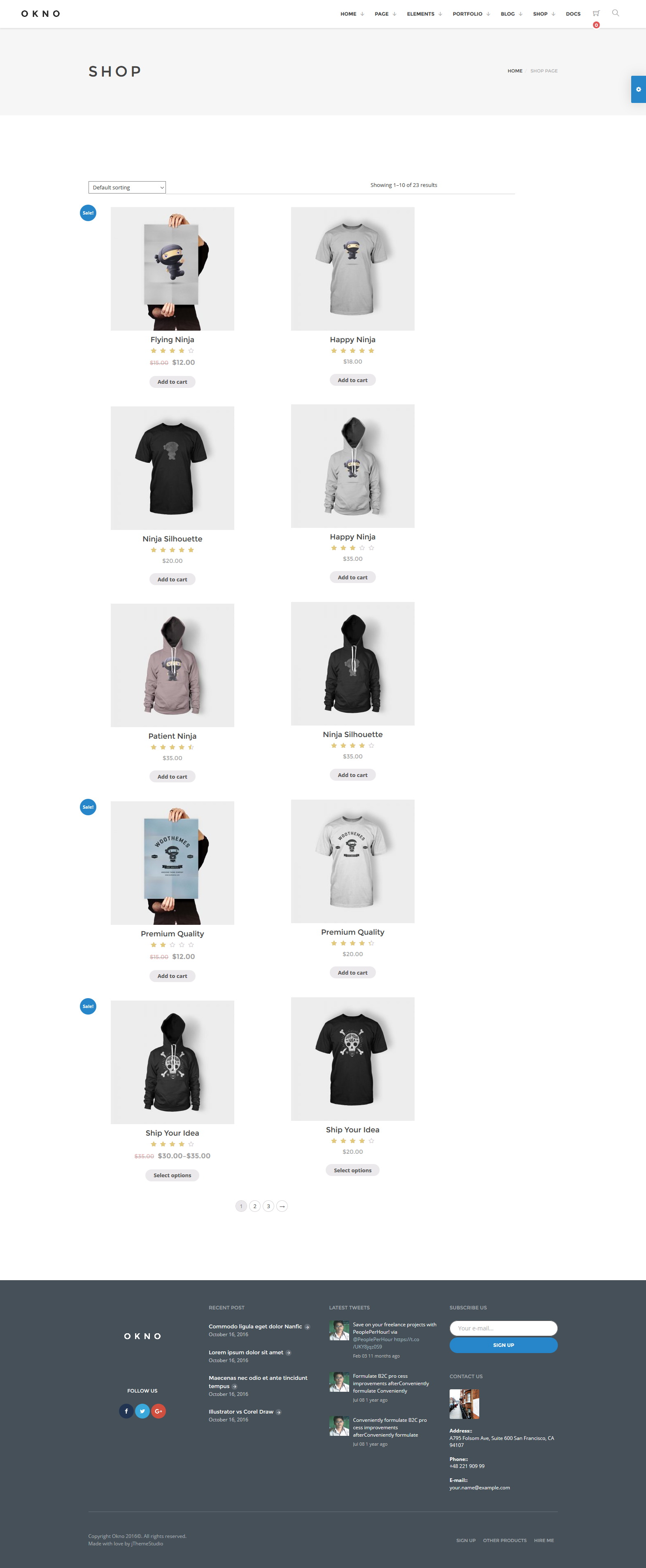Click the Twitter follow icon
The height and width of the screenshot is (1568, 646).
tap(142, 1411)
